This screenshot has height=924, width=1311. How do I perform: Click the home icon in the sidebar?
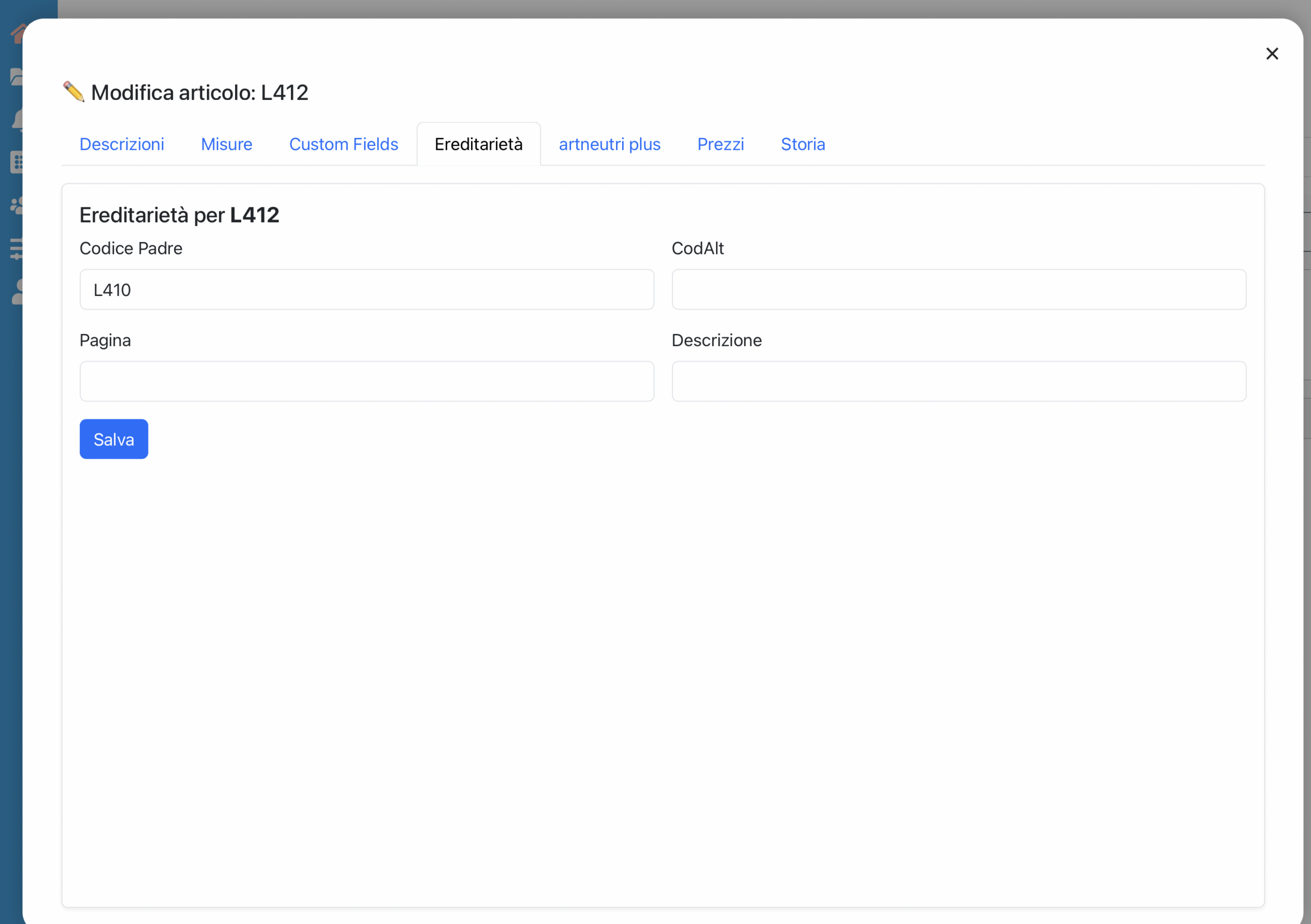pos(17,34)
